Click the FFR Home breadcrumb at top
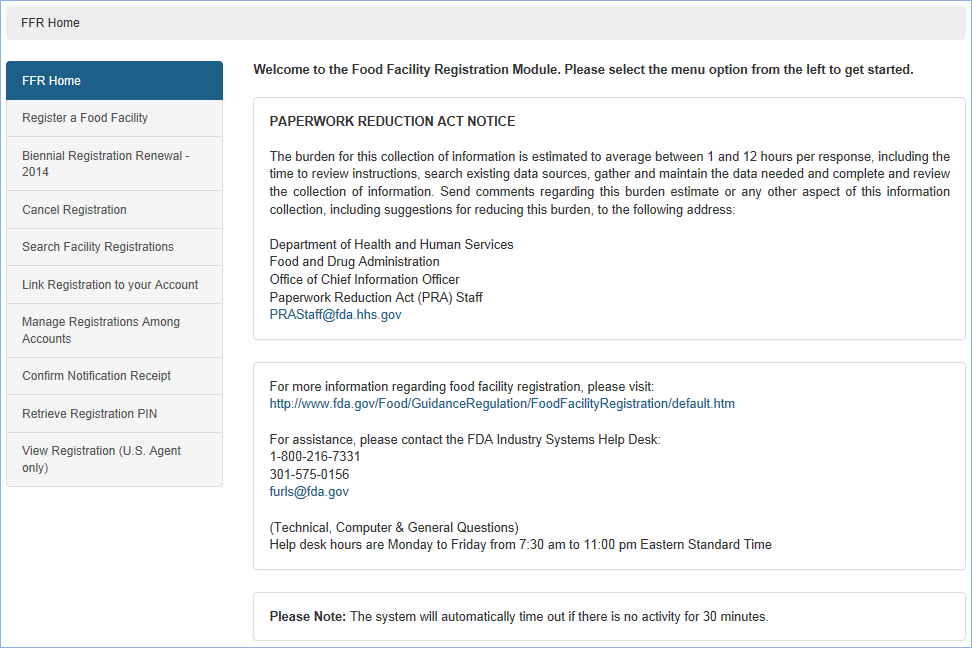 point(50,23)
